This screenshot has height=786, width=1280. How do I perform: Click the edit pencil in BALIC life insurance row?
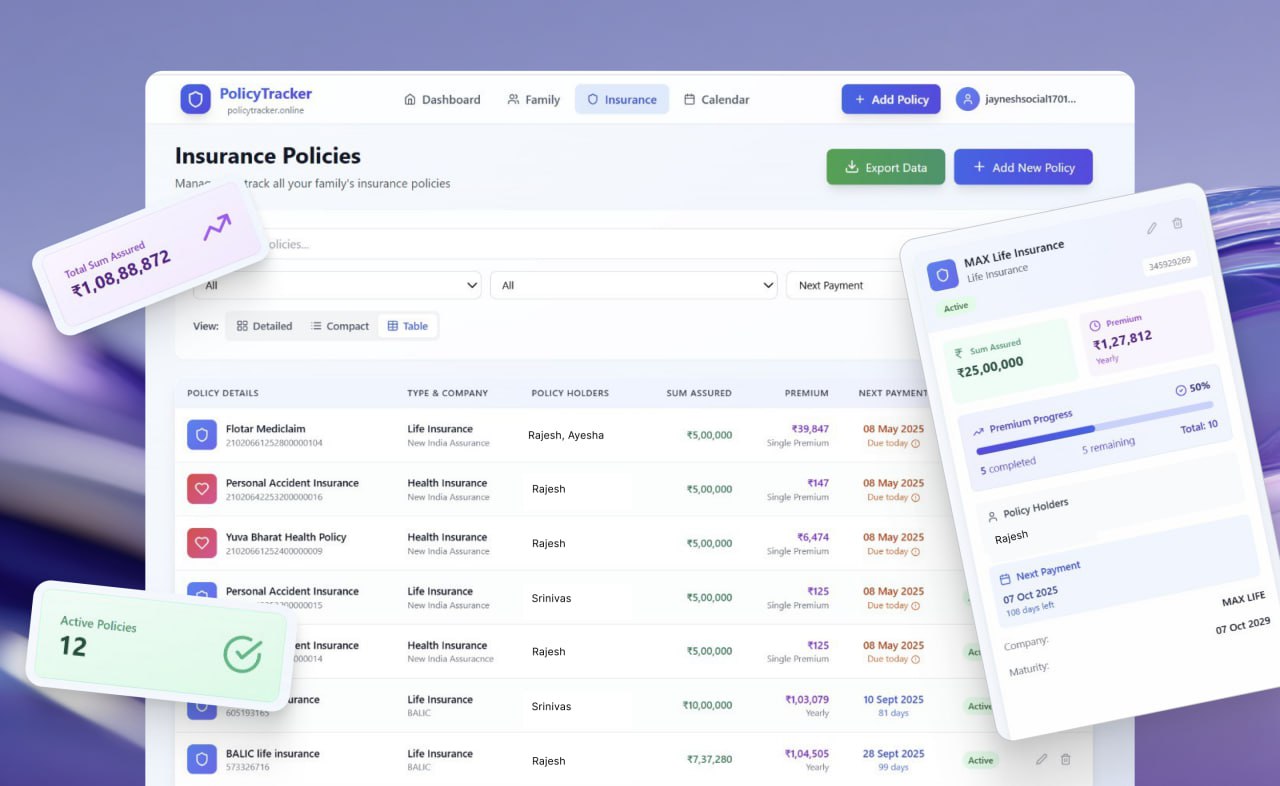1041,760
